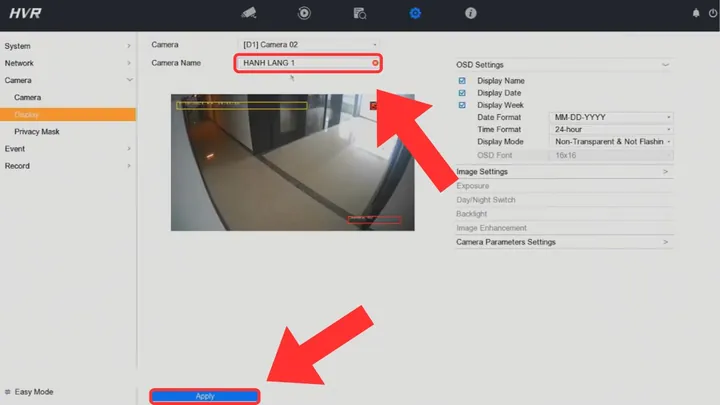Click the Apply button
Screen dimensions: 720x405
[x=205, y=396]
